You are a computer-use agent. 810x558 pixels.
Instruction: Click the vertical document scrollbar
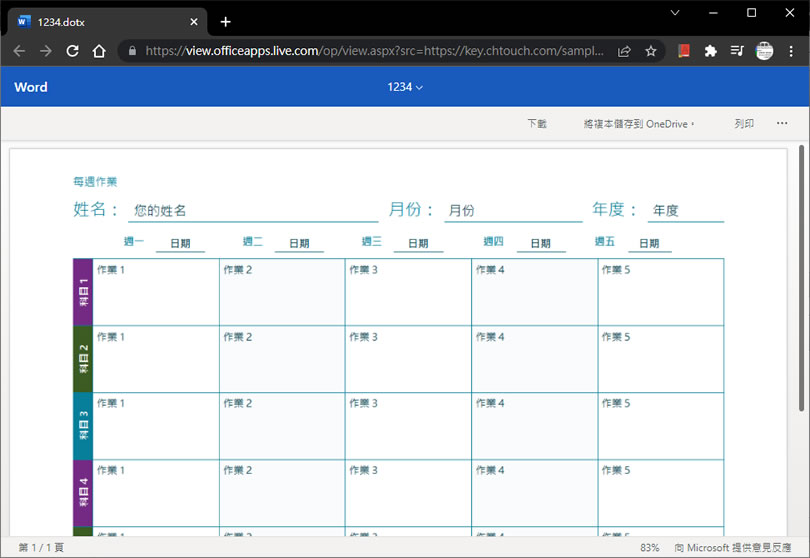(801, 280)
